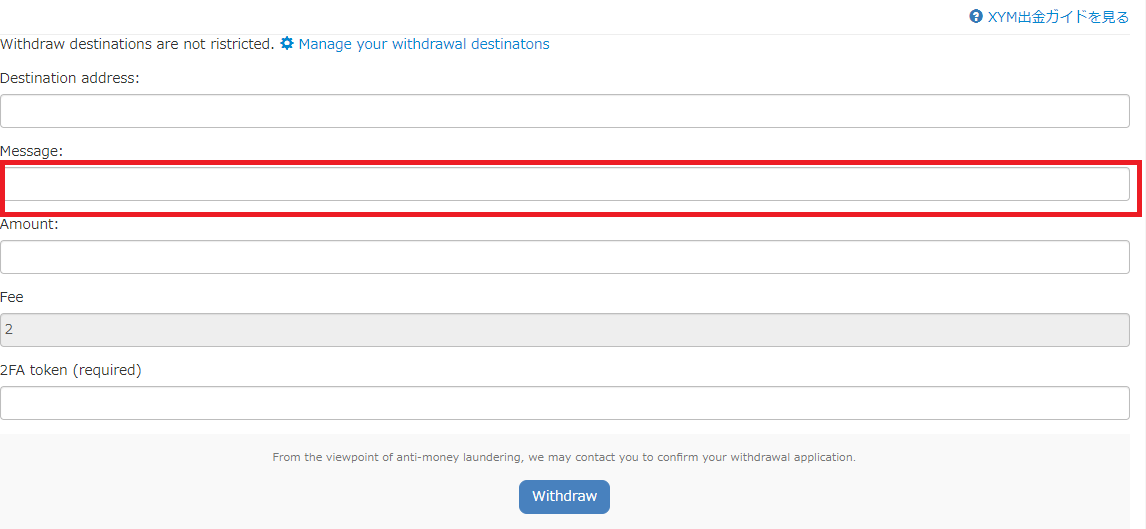
Task: Click the red highlight border around Message
Action: click(570, 162)
